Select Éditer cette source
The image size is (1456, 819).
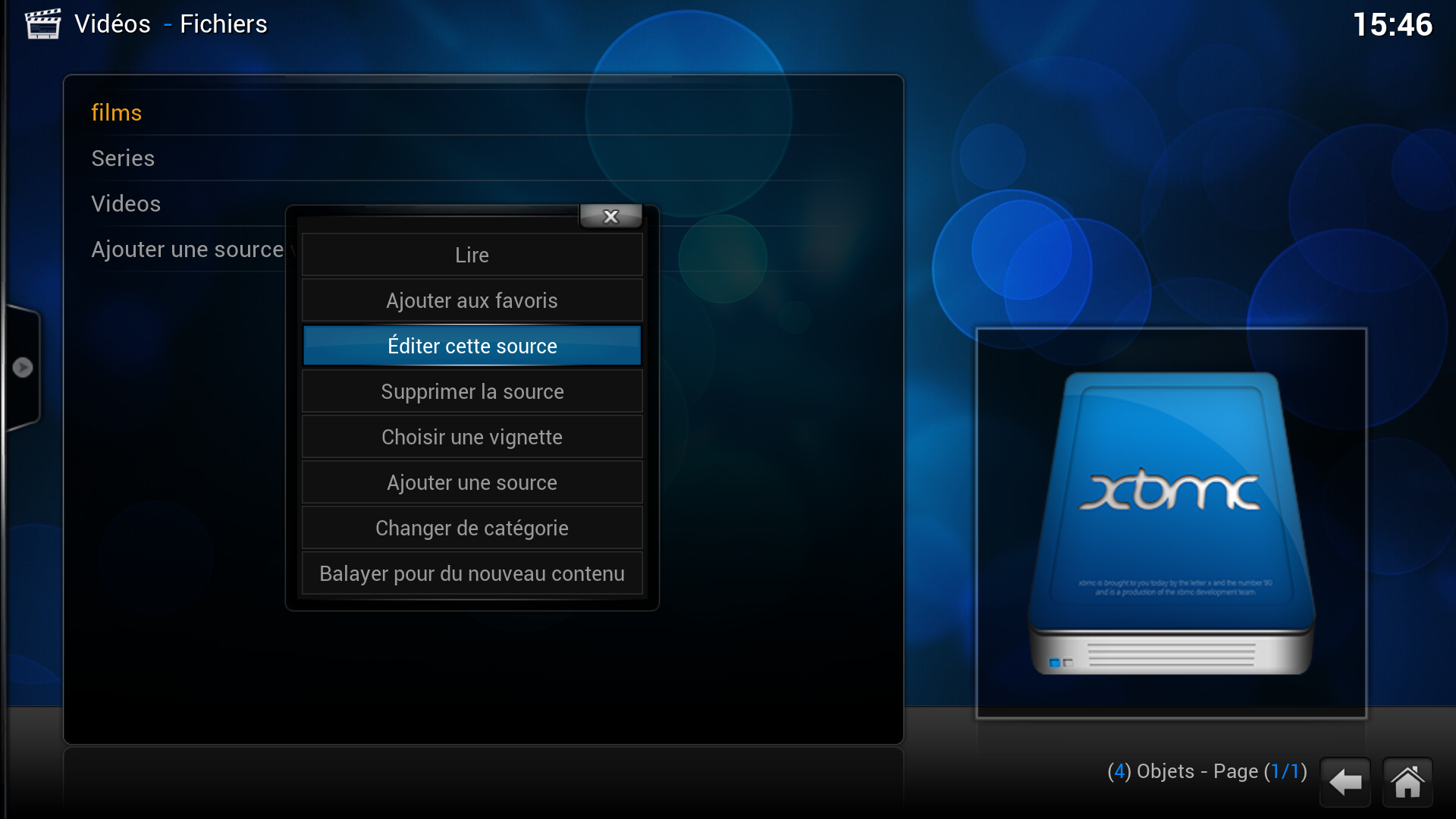tap(472, 347)
